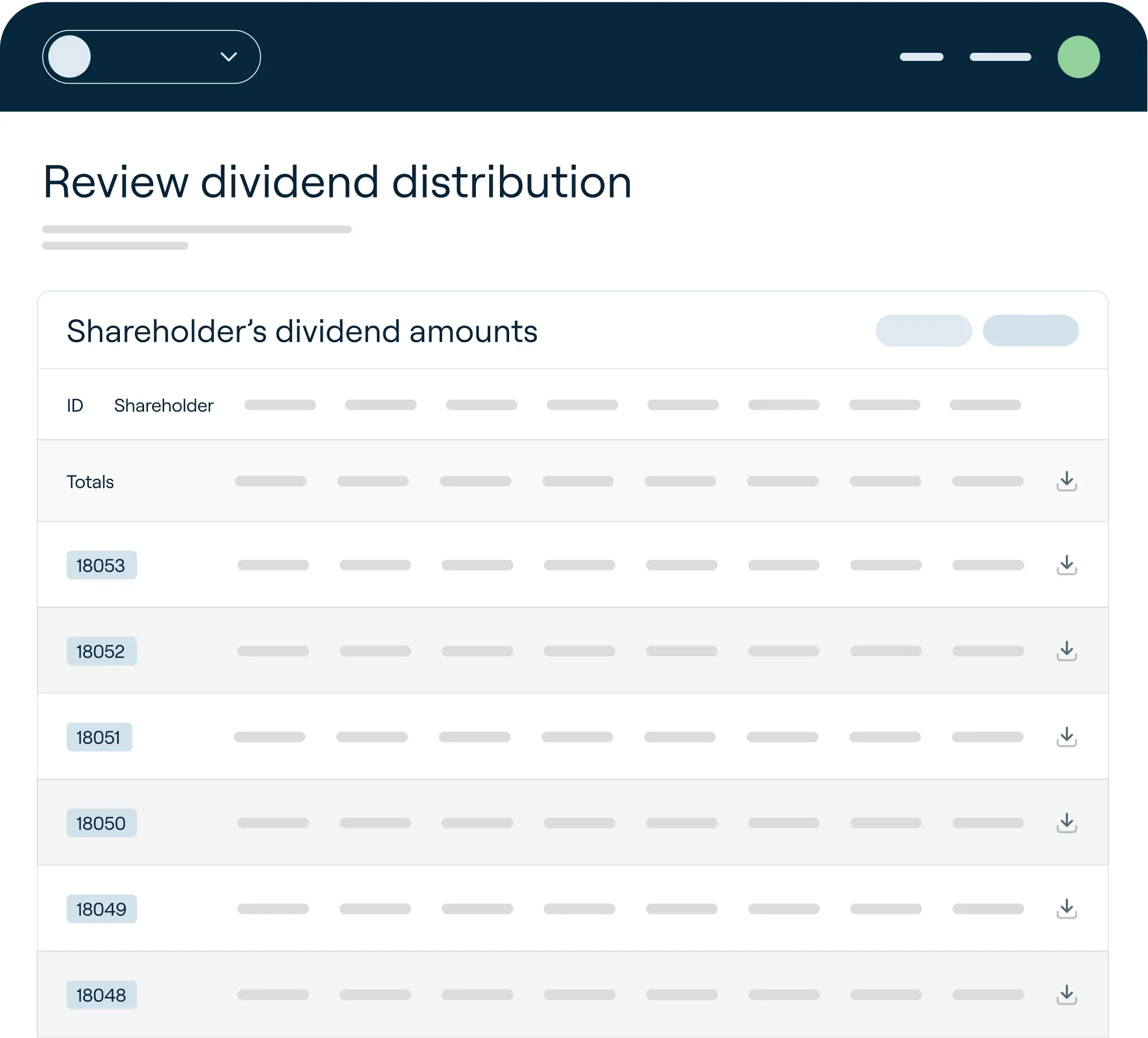Click the first blue action button in card header
This screenshot has height=1038, width=1148.
click(x=923, y=331)
